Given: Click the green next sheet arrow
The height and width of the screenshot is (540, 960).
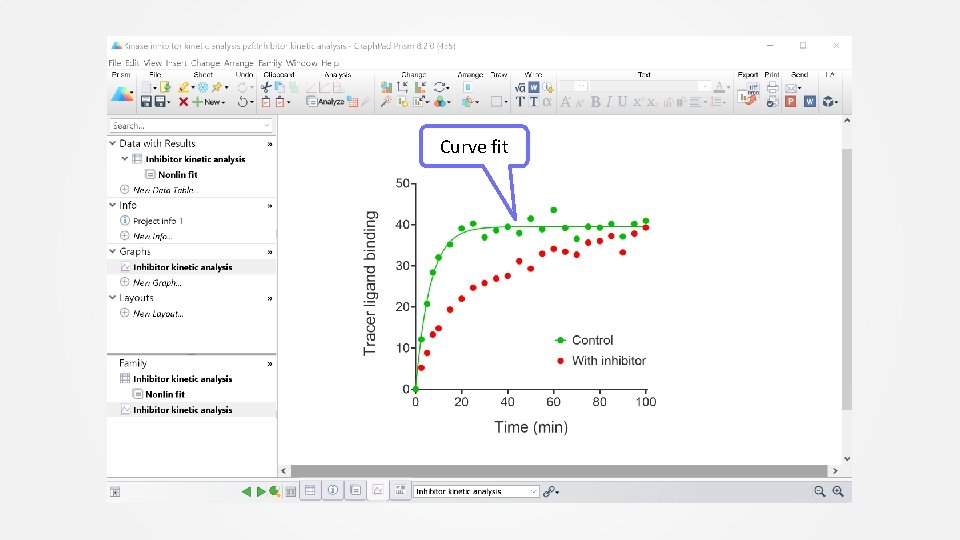Looking at the screenshot, I should (x=261, y=491).
